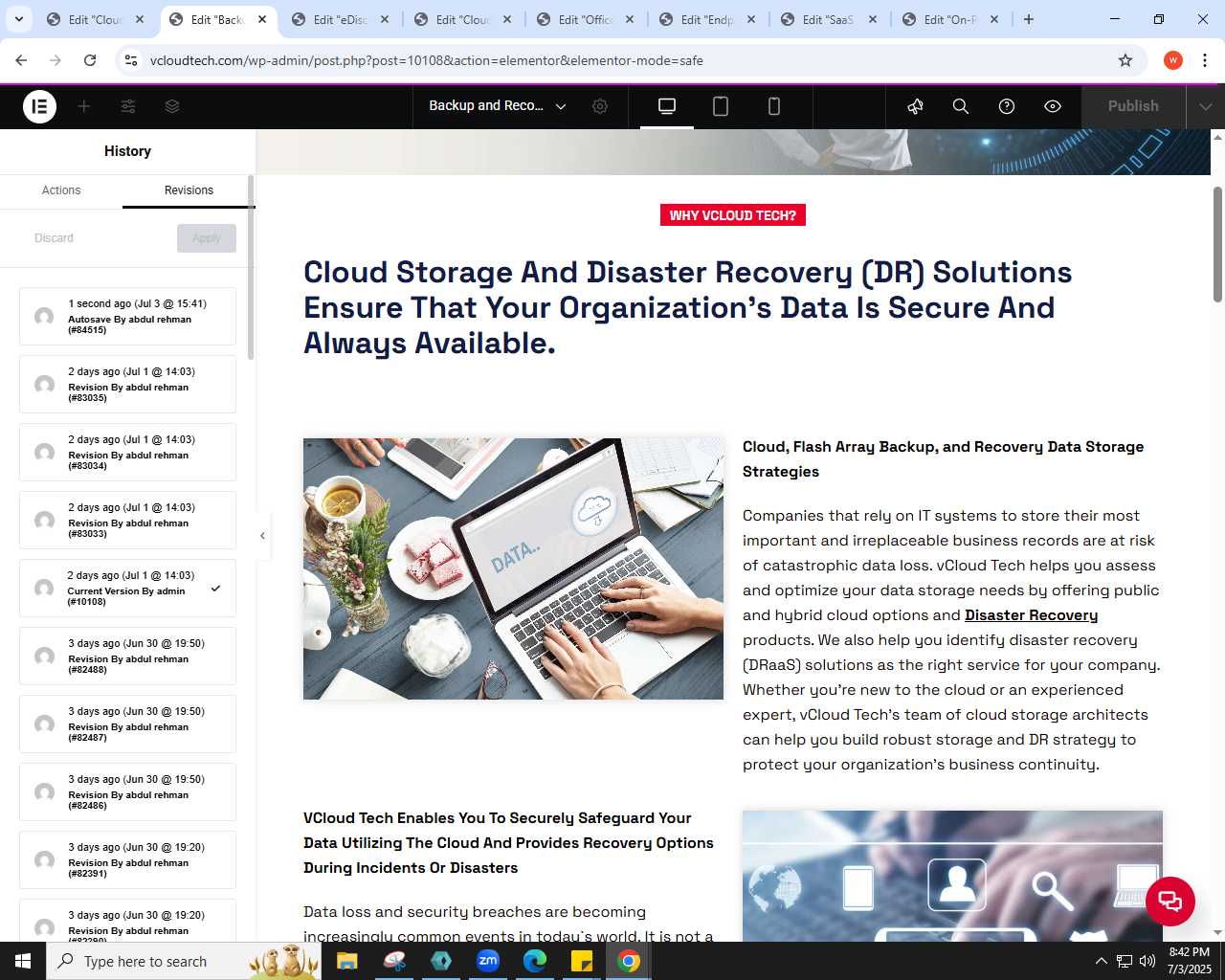Open the Chrome tab search dropdown
This screenshot has width=1225, height=980.
[x=19, y=19]
